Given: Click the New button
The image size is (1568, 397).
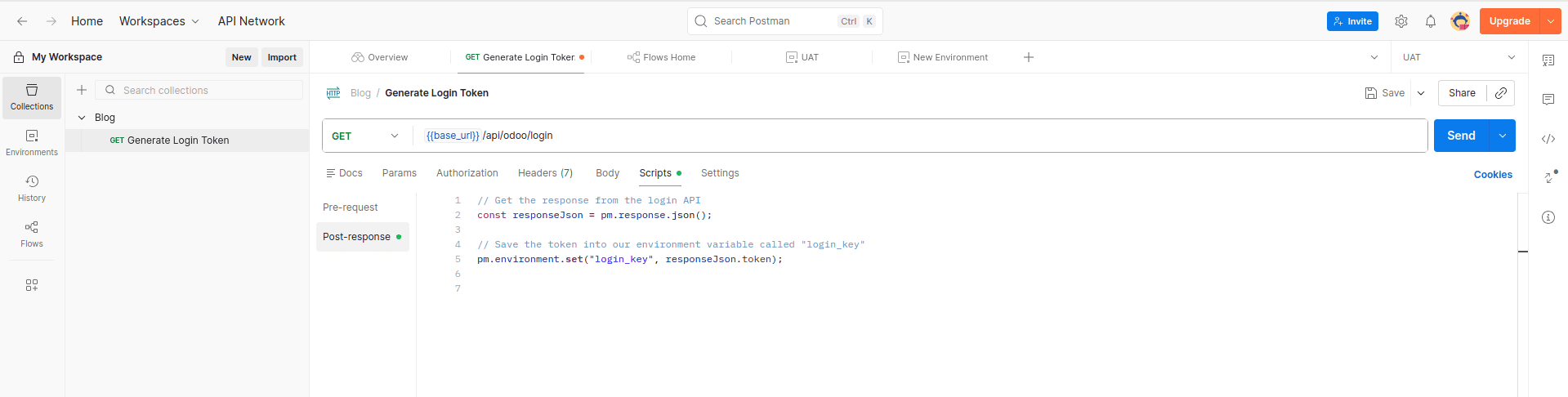Looking at the screenshot, I should click(x=242, y=57).
